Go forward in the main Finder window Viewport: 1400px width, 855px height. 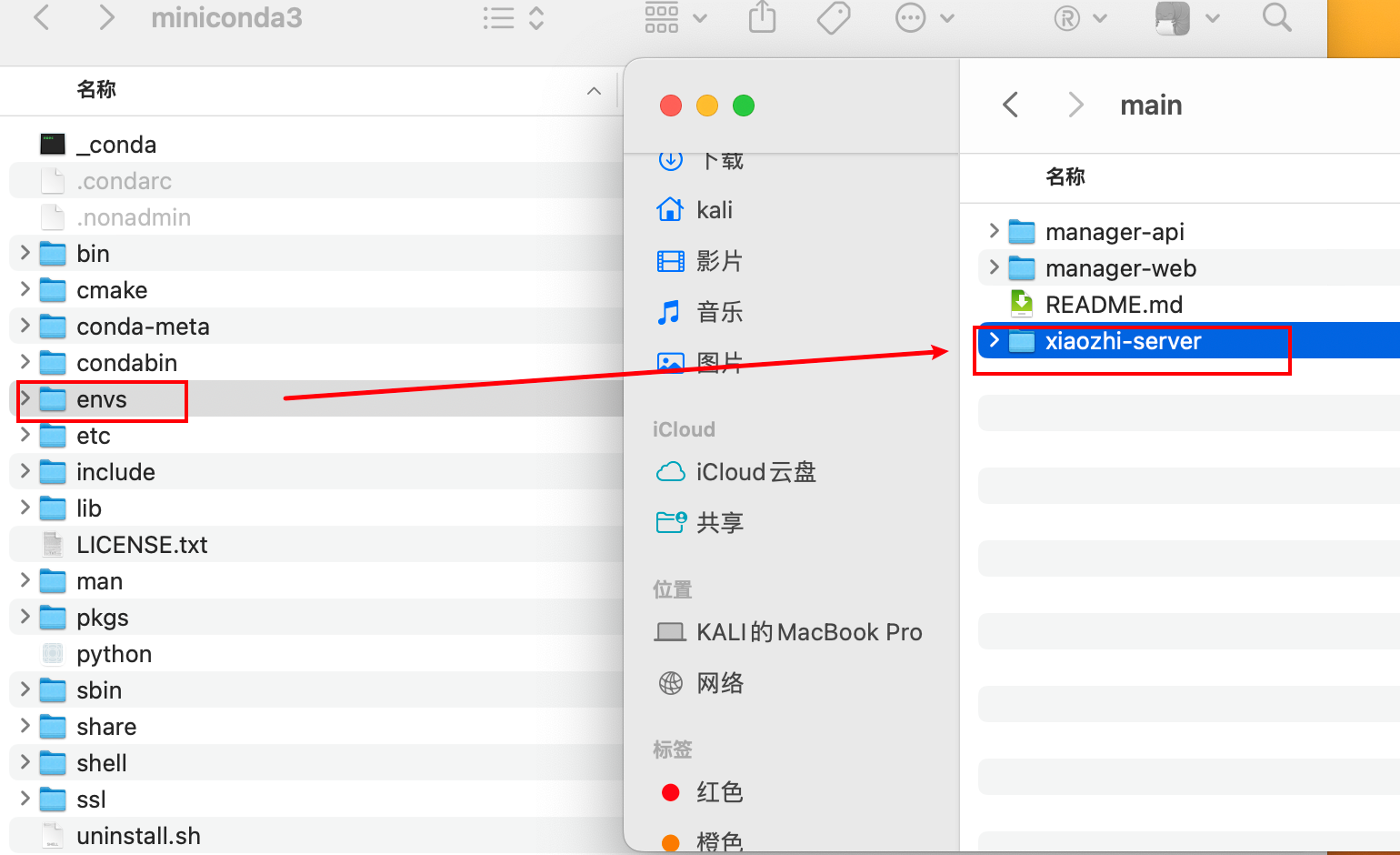pos(1076,105)
